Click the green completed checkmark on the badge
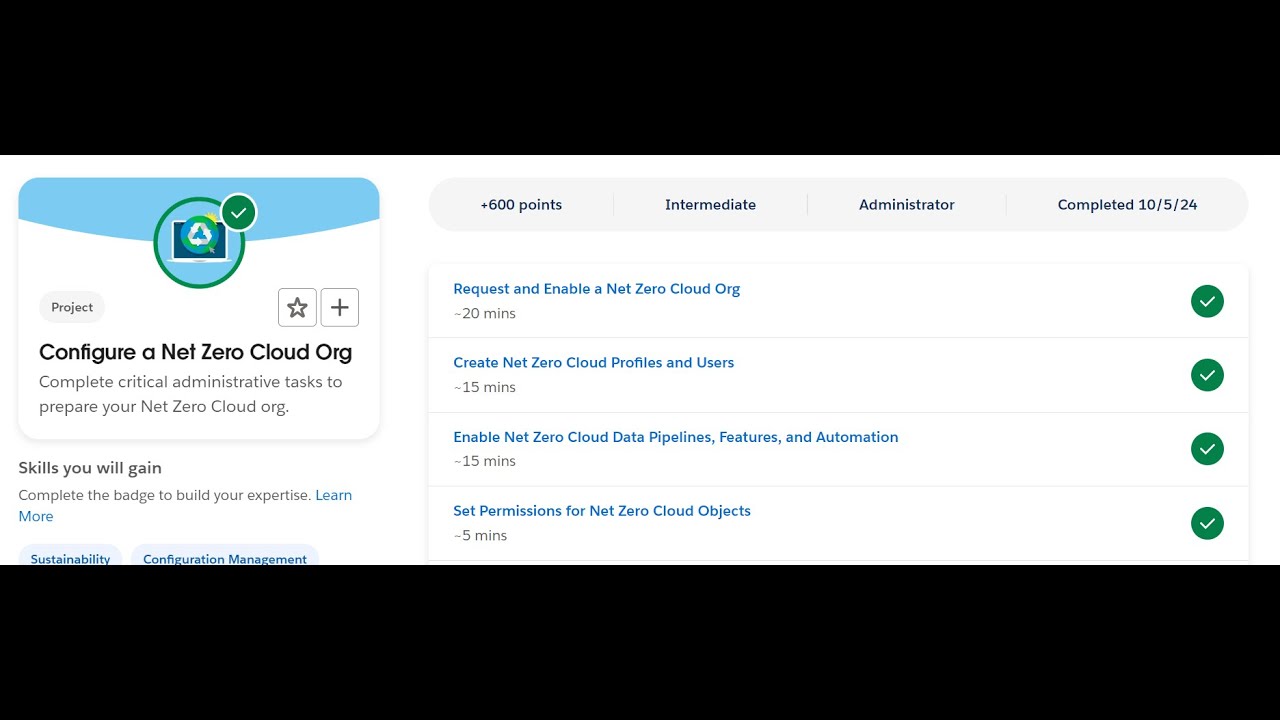Viewport: 1280px width, 720px height. [238, 213]
